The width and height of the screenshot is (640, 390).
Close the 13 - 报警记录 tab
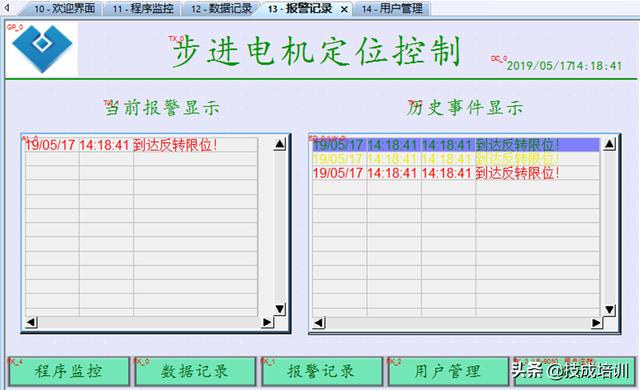(x=344, y=9)
